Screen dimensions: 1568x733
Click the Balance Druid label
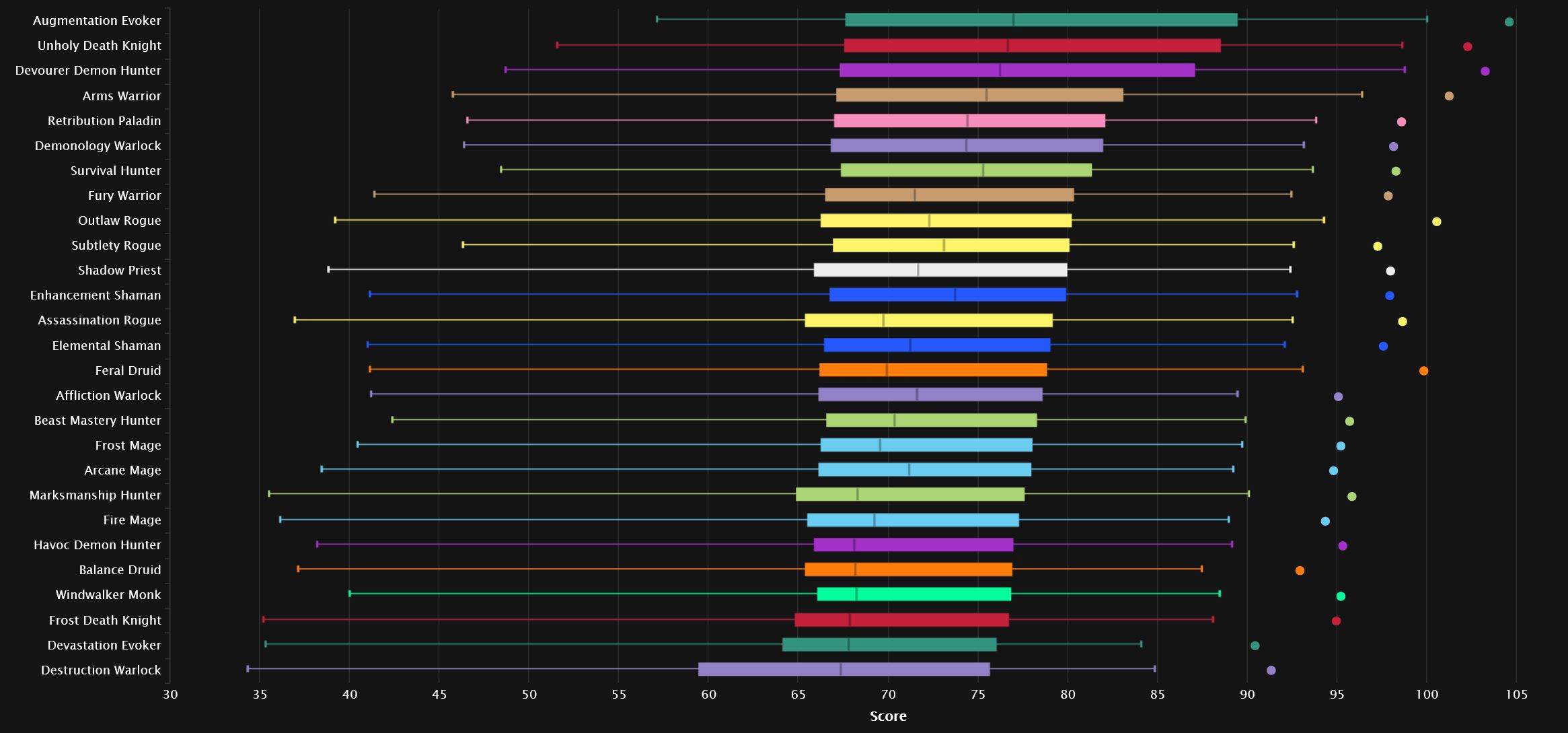coord(120,569)
